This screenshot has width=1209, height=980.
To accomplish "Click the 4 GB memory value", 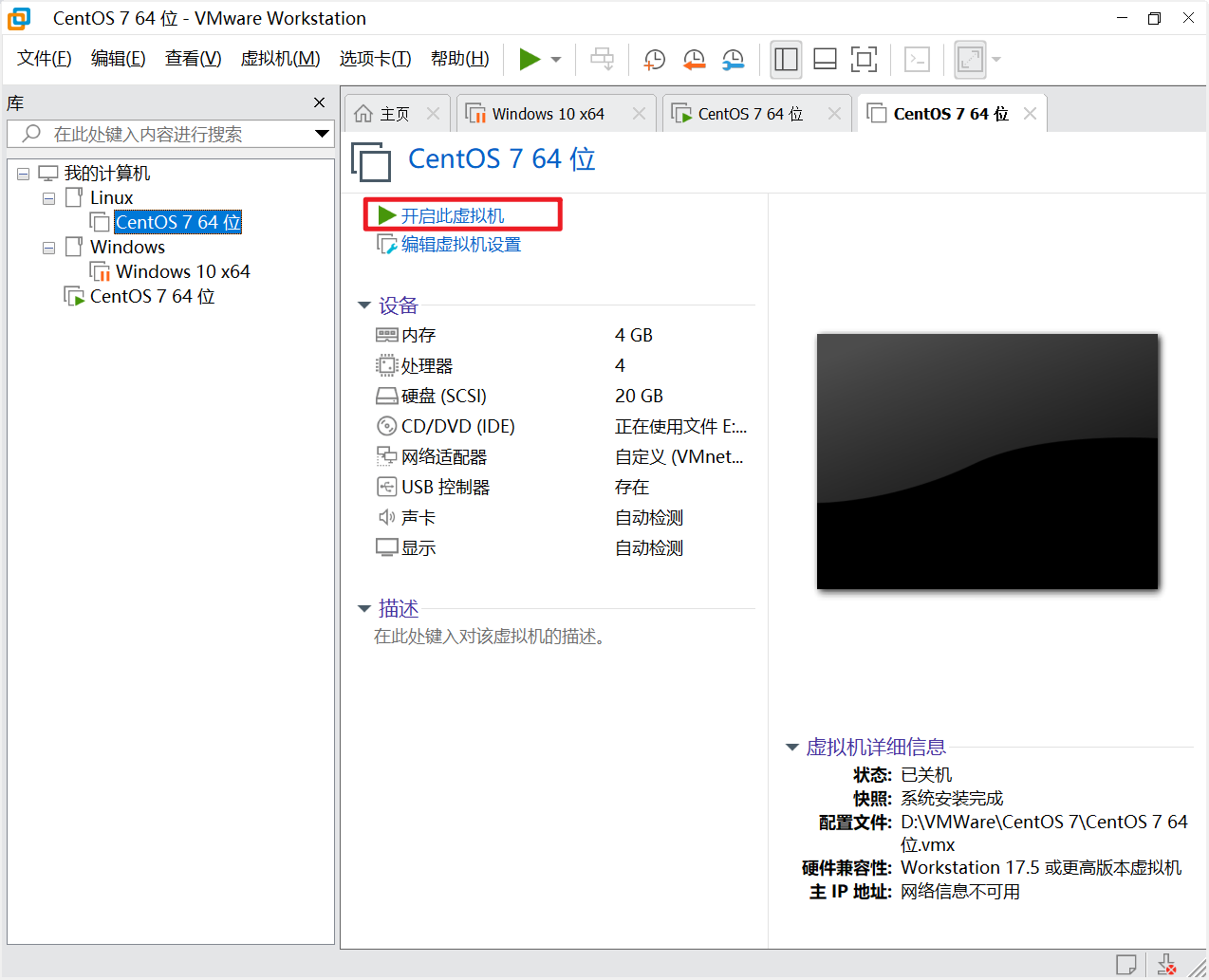I will click(634, 335).
